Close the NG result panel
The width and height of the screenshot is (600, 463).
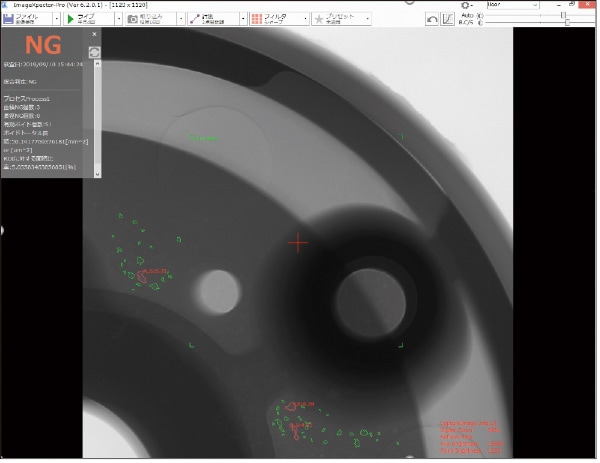tap(95, 34)
